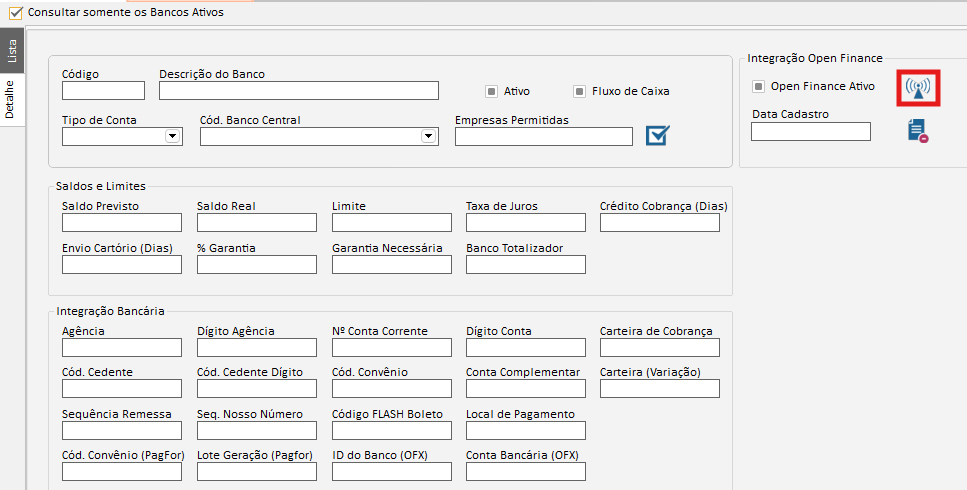Viewport: 967px width, 490px height.
Task: Focus the Agência input field
Action: coord(121,347)
